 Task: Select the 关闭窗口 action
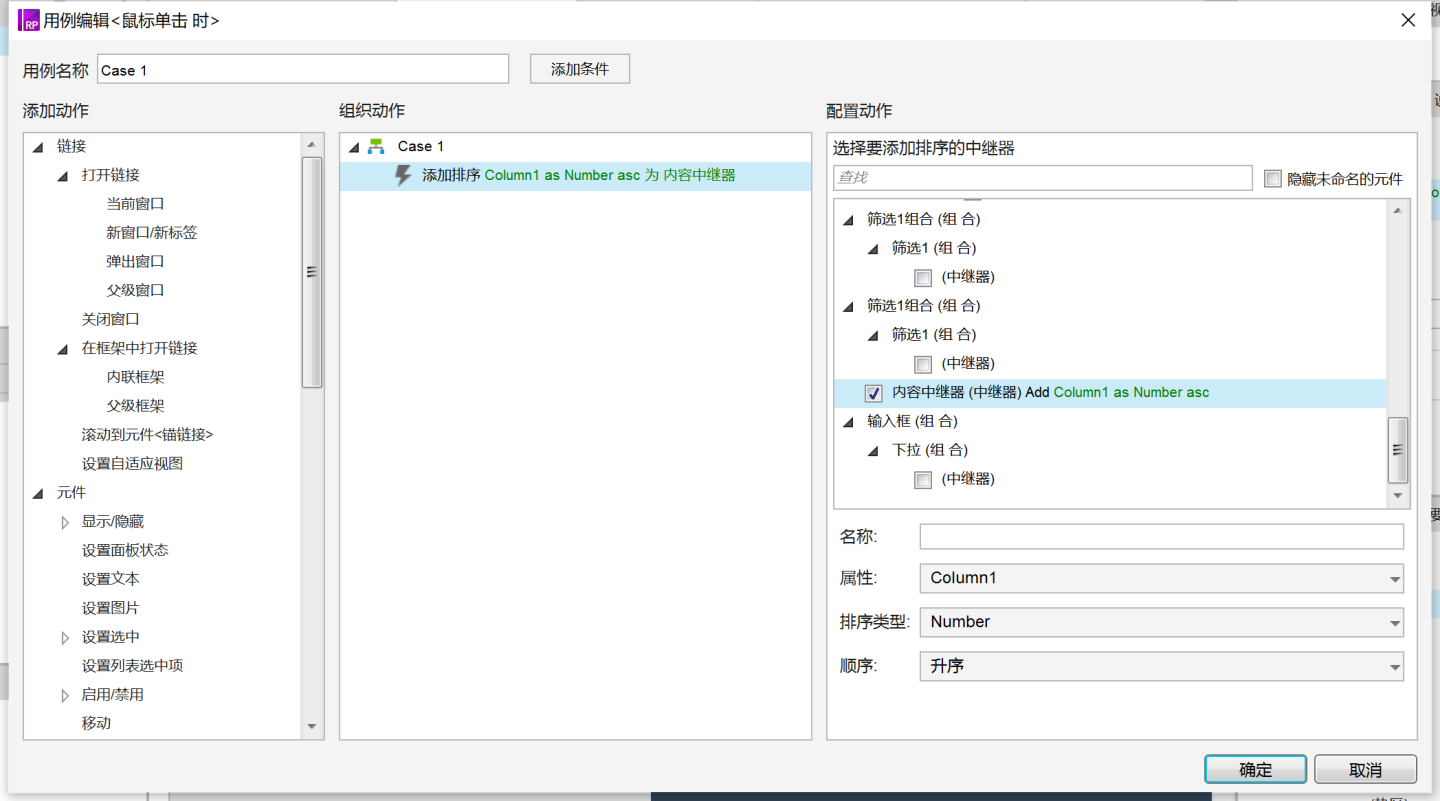[110, 320]
